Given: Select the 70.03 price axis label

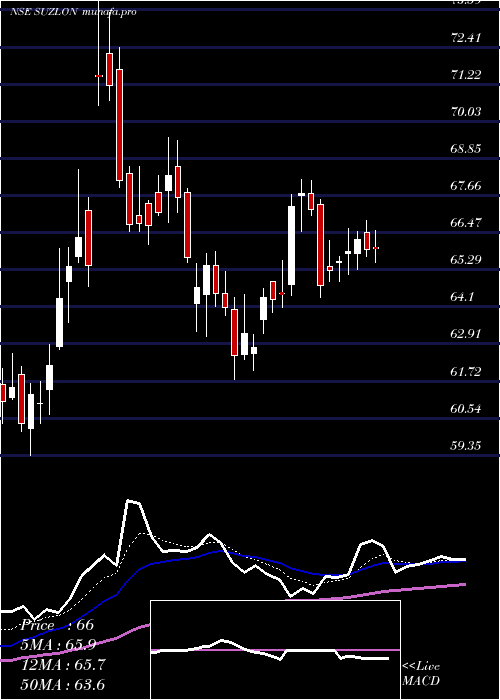Looking at the screenshot, I should pyautogui.click(x=466, y=111).
